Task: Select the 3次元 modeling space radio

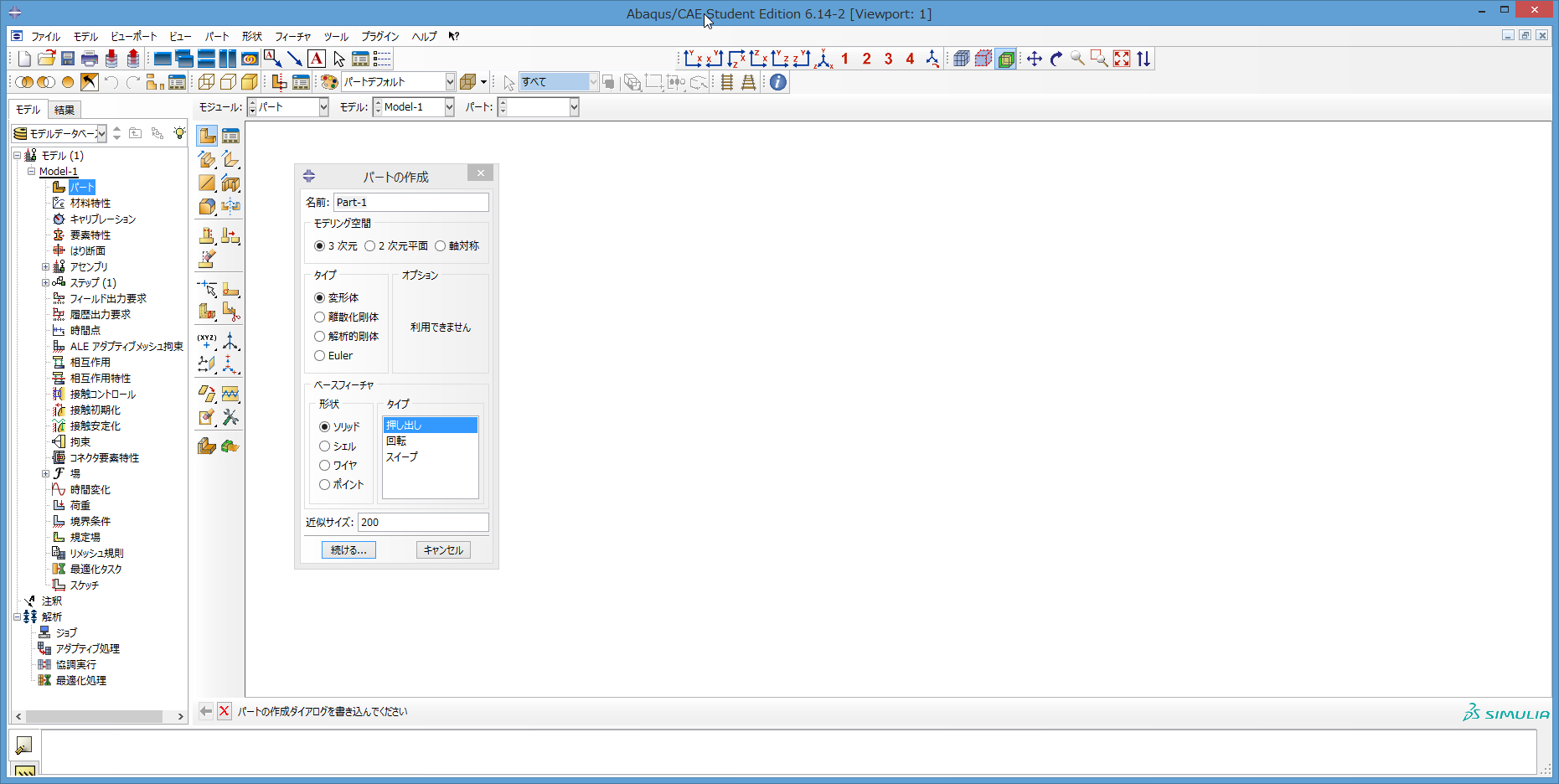Action: [x=319, y=245]
